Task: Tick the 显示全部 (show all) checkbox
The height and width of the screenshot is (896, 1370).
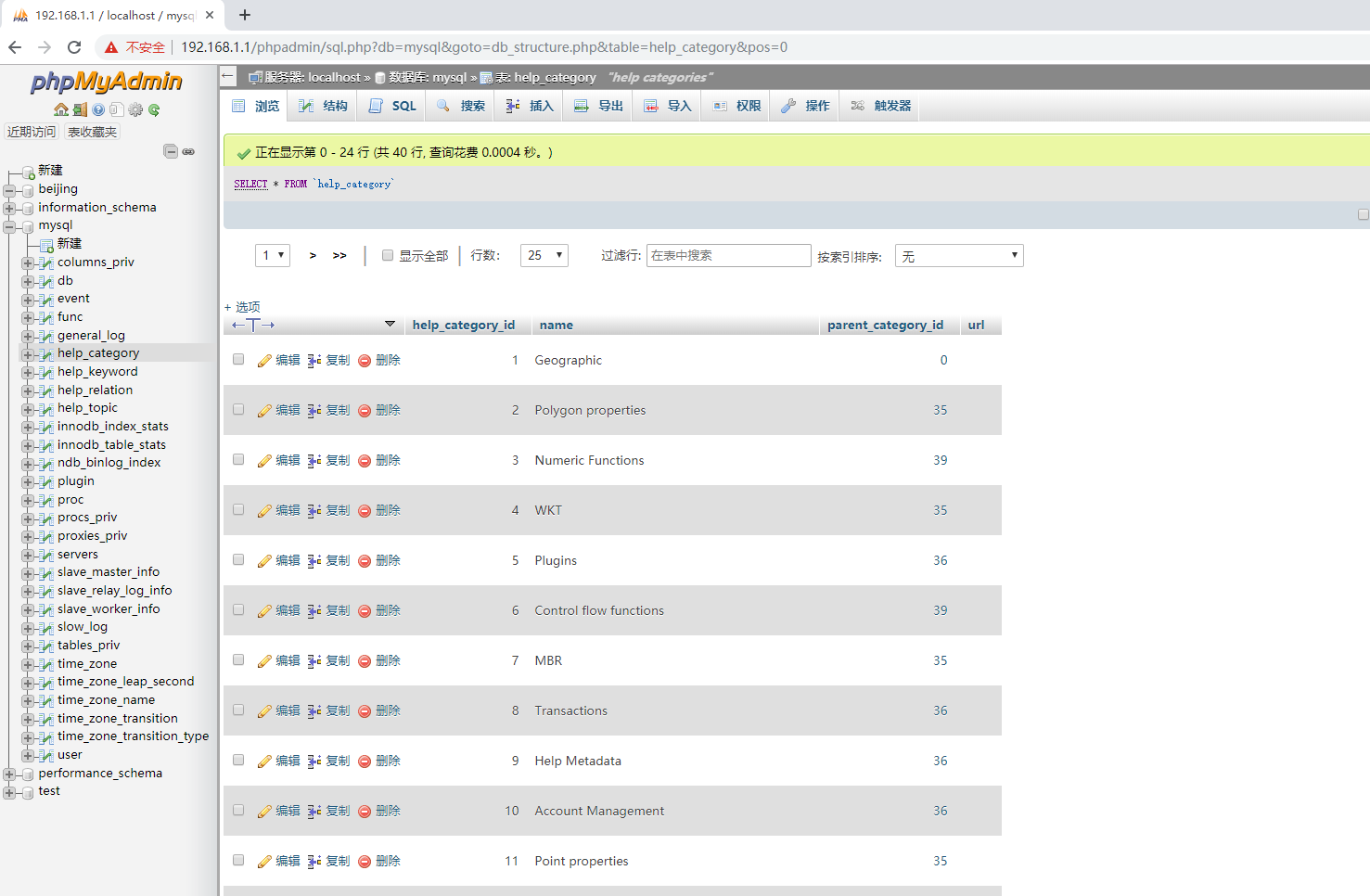Action: 388,255
